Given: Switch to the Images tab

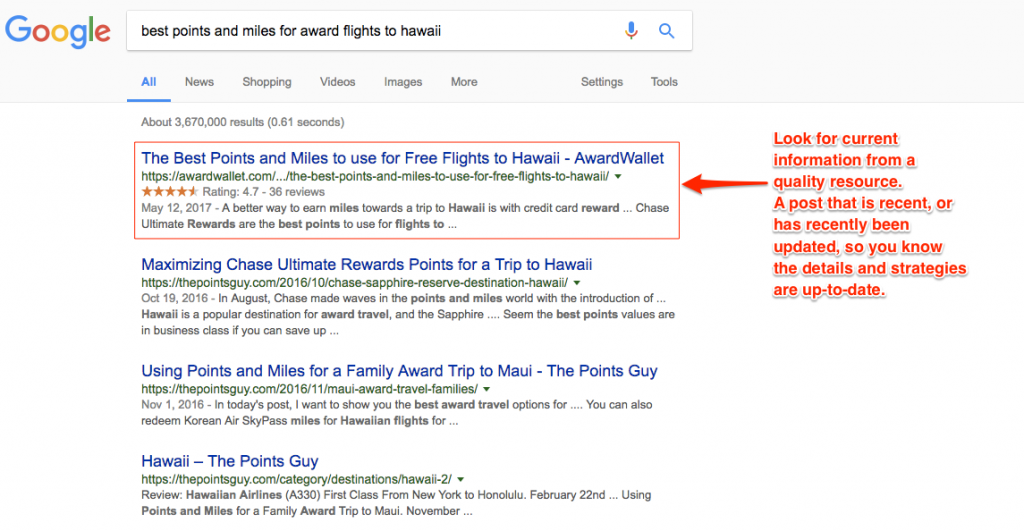Looking at the screenshot, I should [403, 82].
